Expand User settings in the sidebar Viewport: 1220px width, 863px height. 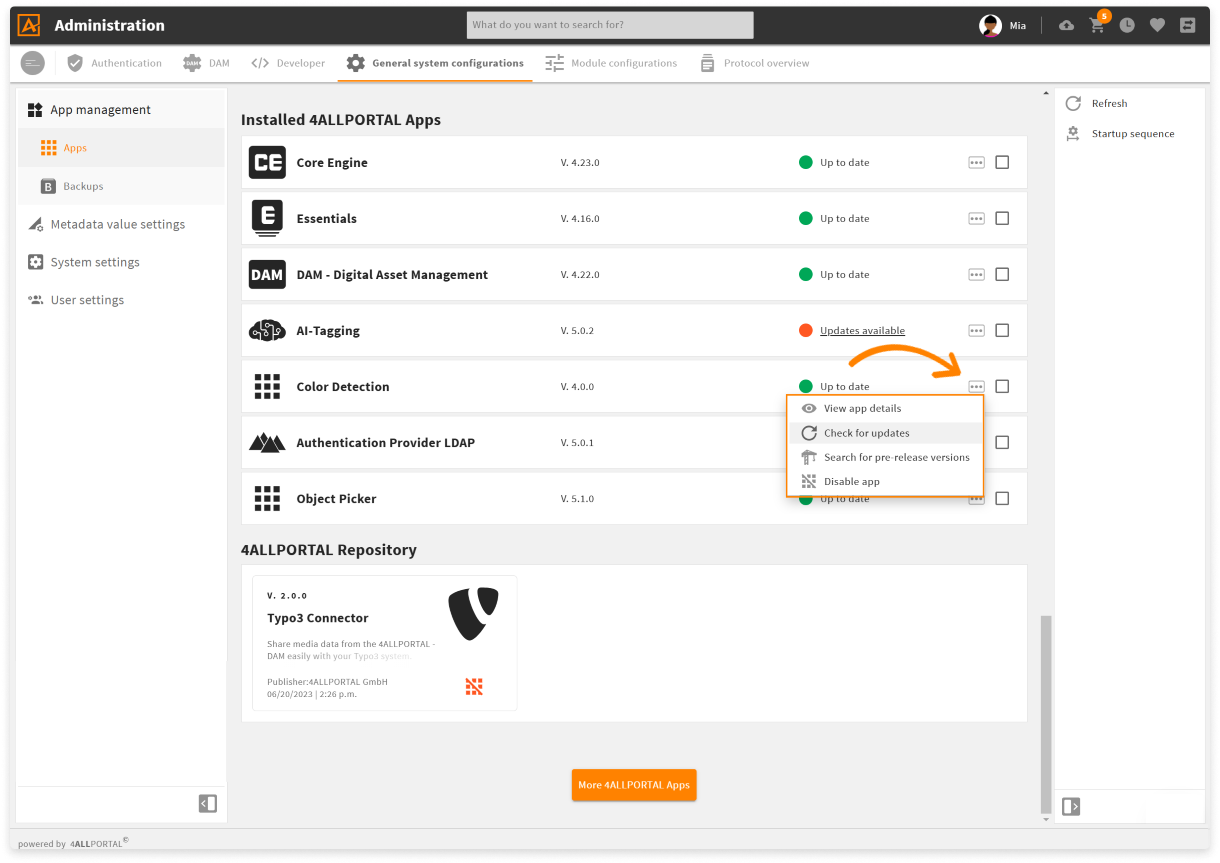point(121,300)
